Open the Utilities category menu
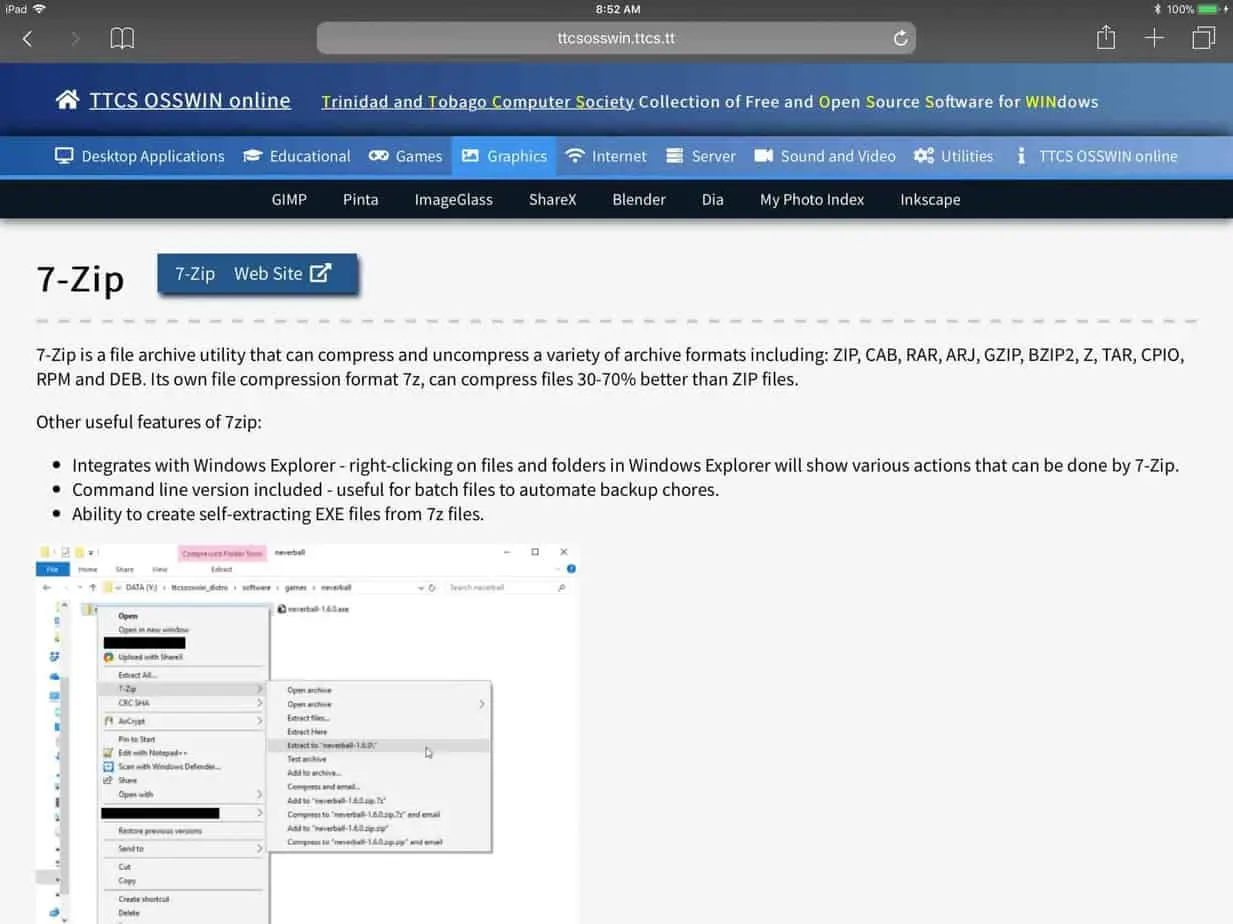1233x924 pixels. pos(966,156)
